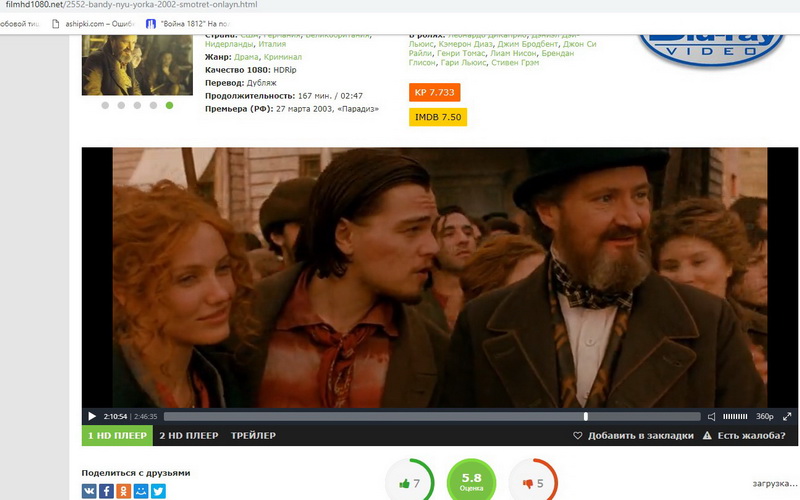Open the 360p quality selector

pos(764,416)
